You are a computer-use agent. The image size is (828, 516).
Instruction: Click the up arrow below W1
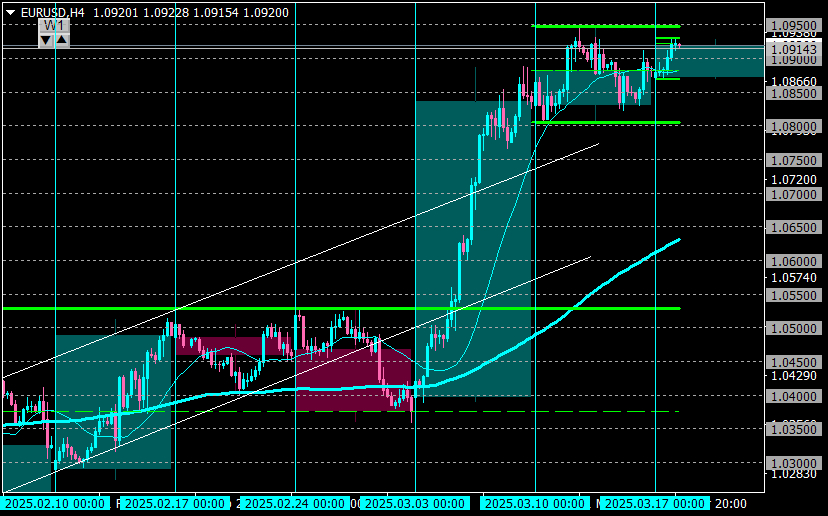tap(62, 40)
